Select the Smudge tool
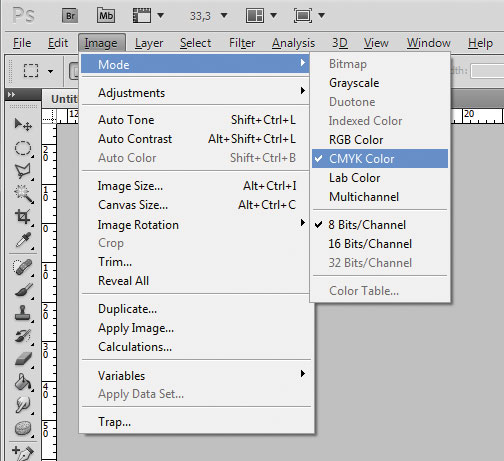The image size is (504, 461). click(23, 405)
